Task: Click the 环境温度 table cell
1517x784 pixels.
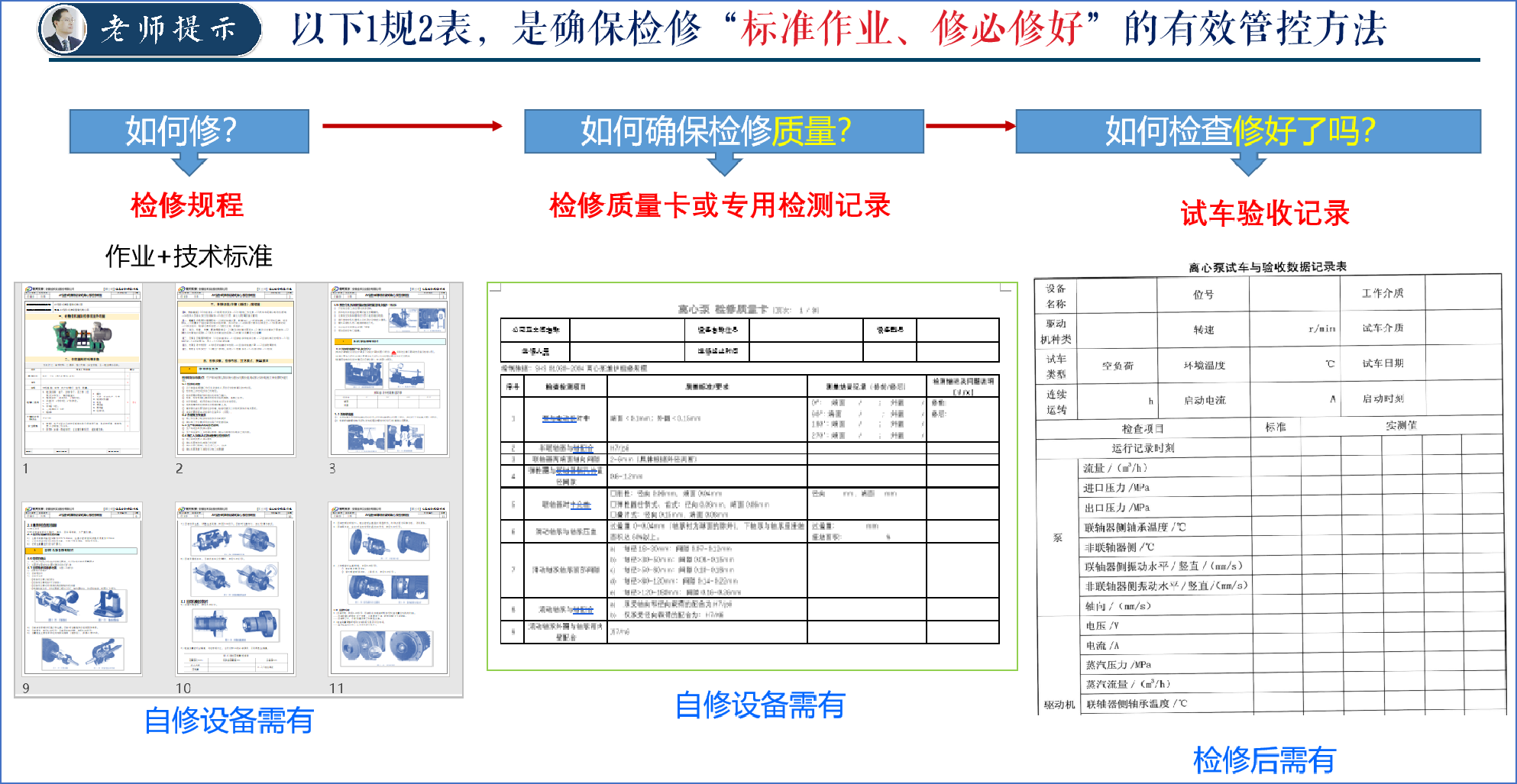Action: (1204, 366)
